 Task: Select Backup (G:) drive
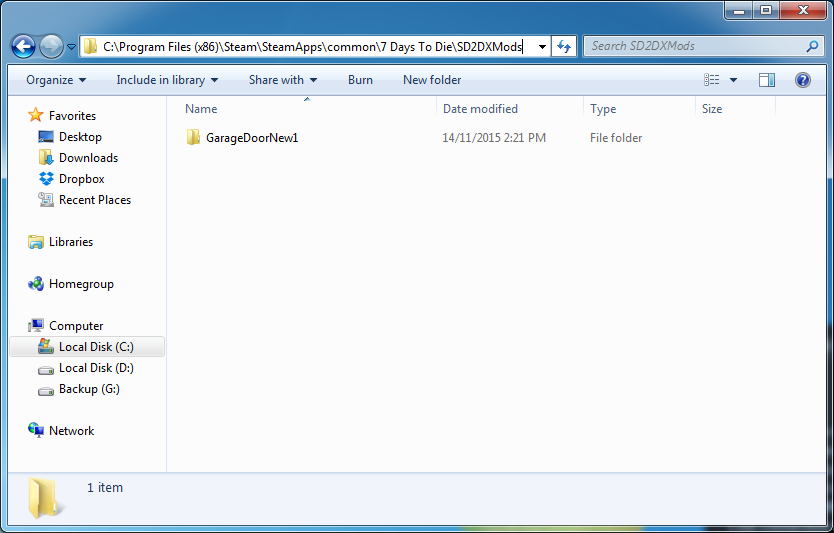tap(89, 389)
